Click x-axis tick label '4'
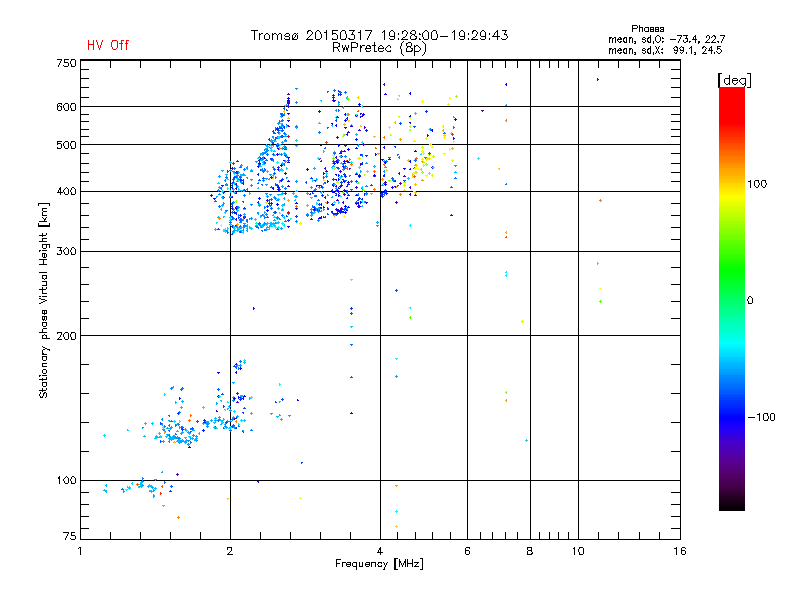 pos(380,551)
